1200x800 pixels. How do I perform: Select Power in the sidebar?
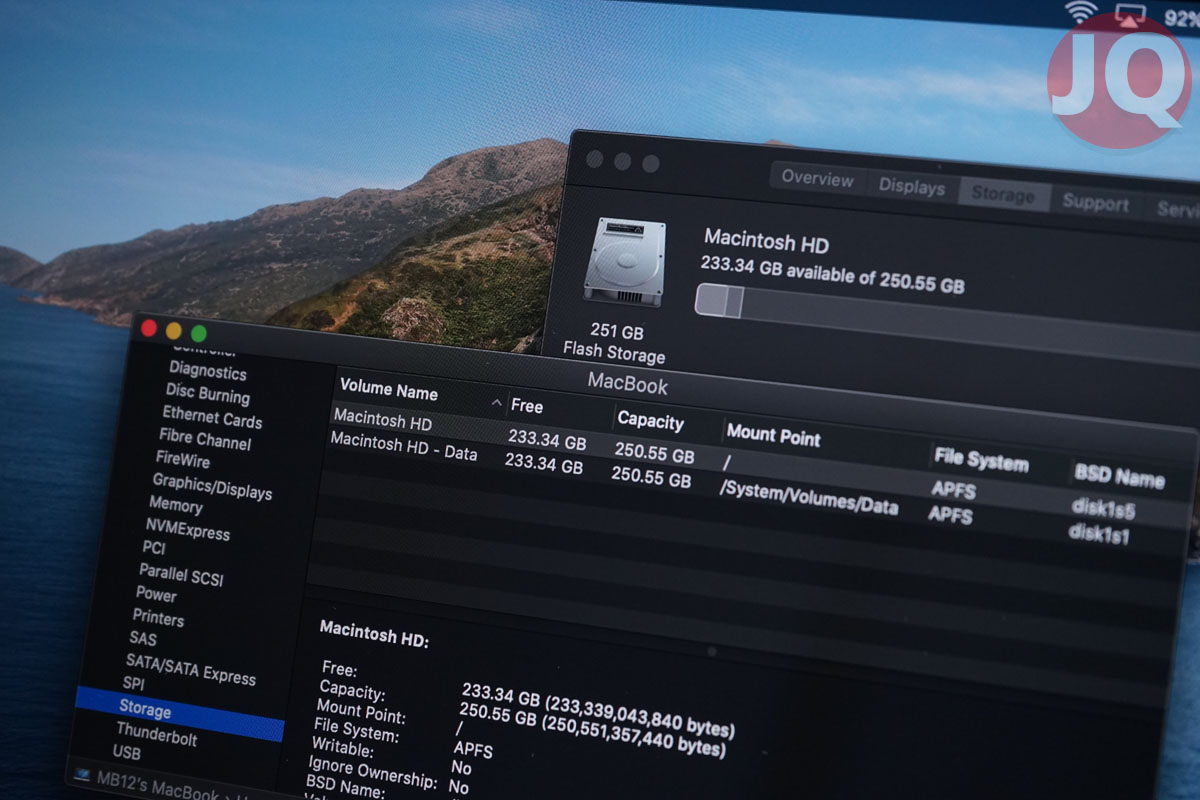pos(156,594)
